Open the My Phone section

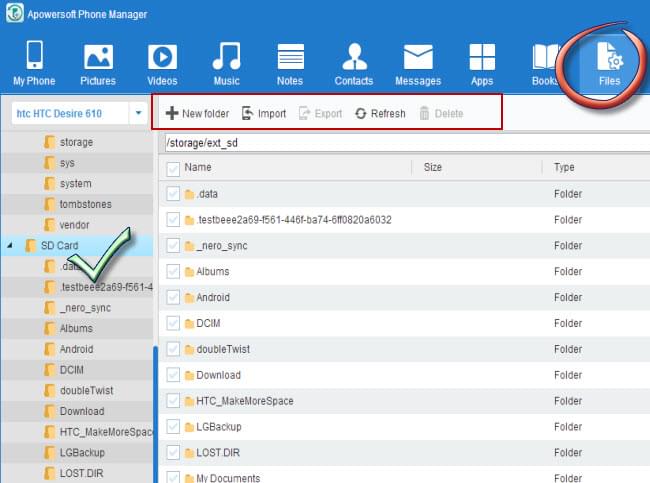coord(34,63)
